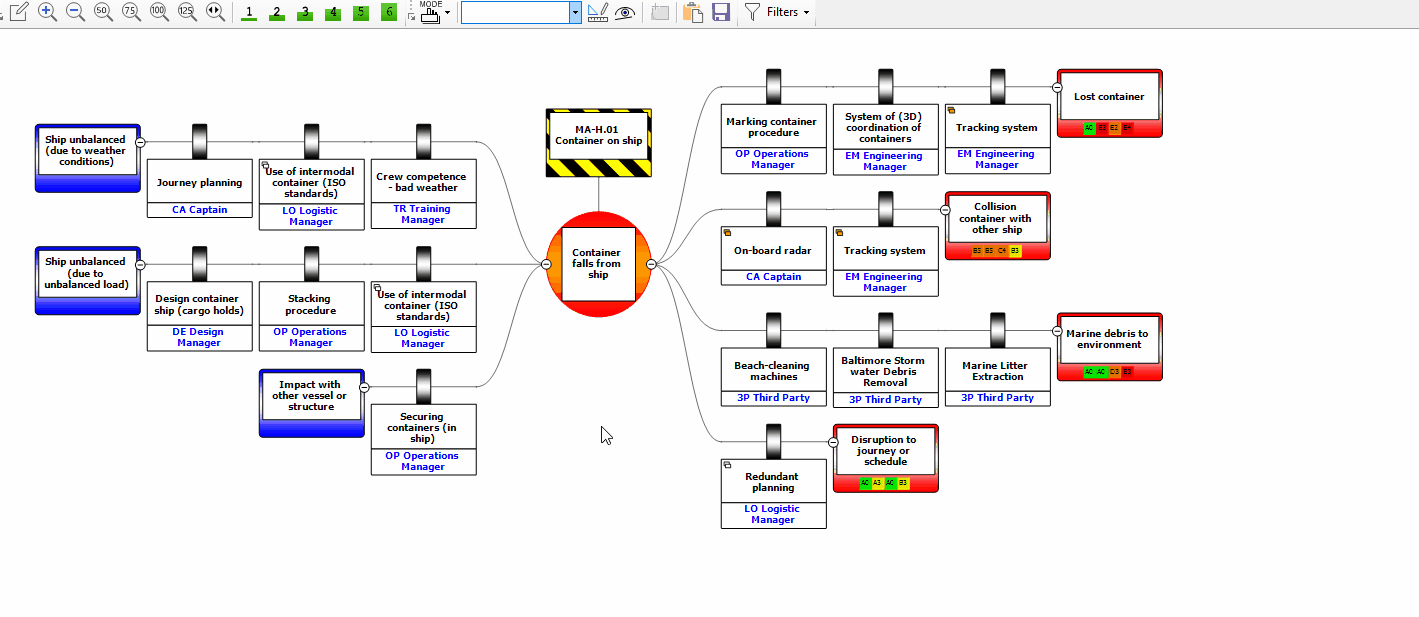1419x617 pixels.
Task: Click the zoom out magnifier icon
Action: [75, 12]
